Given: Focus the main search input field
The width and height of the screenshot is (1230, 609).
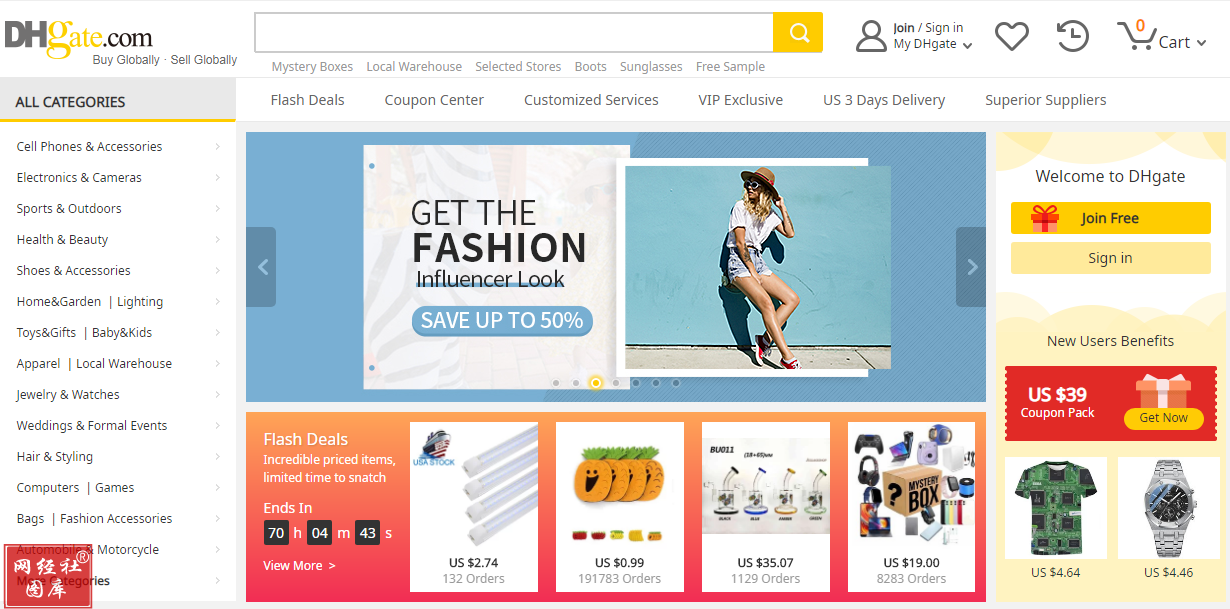Looking at the screenshot, I should tap(514, 33).
